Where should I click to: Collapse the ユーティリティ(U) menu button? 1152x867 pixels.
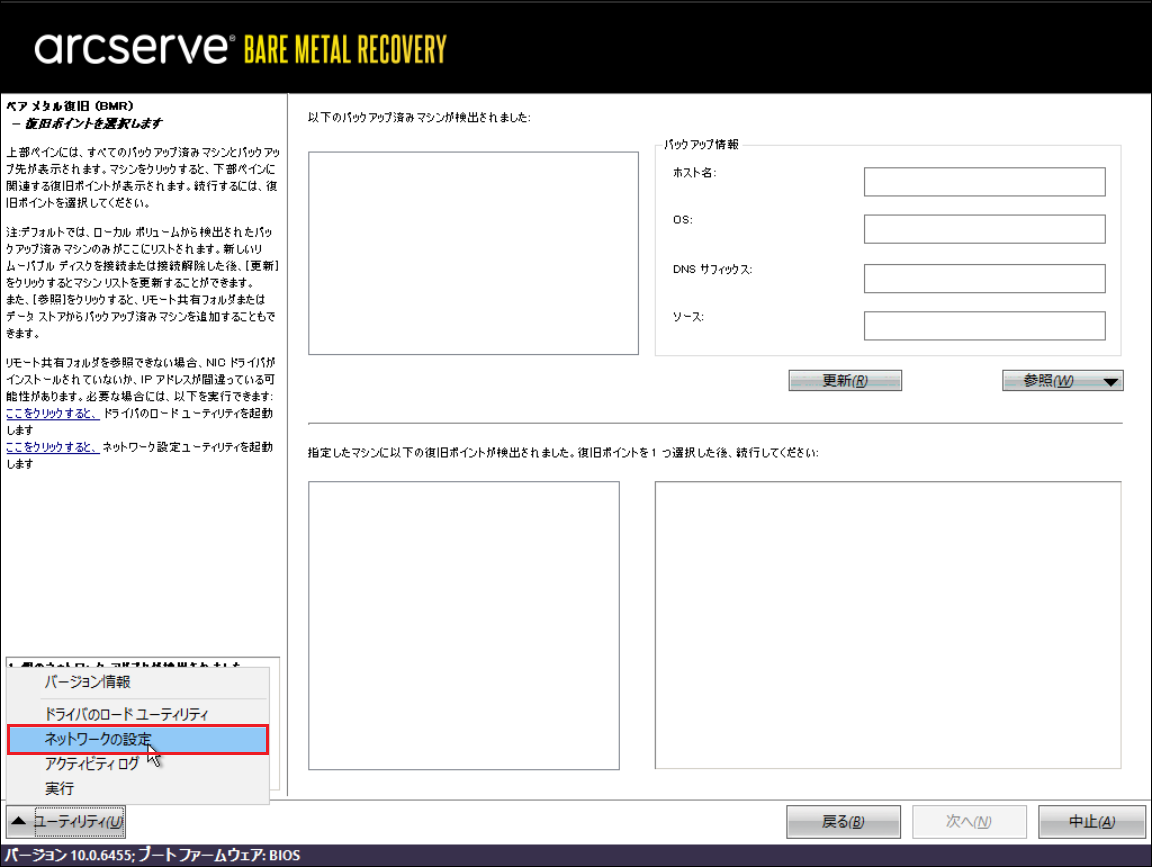(x=67, y=821)
